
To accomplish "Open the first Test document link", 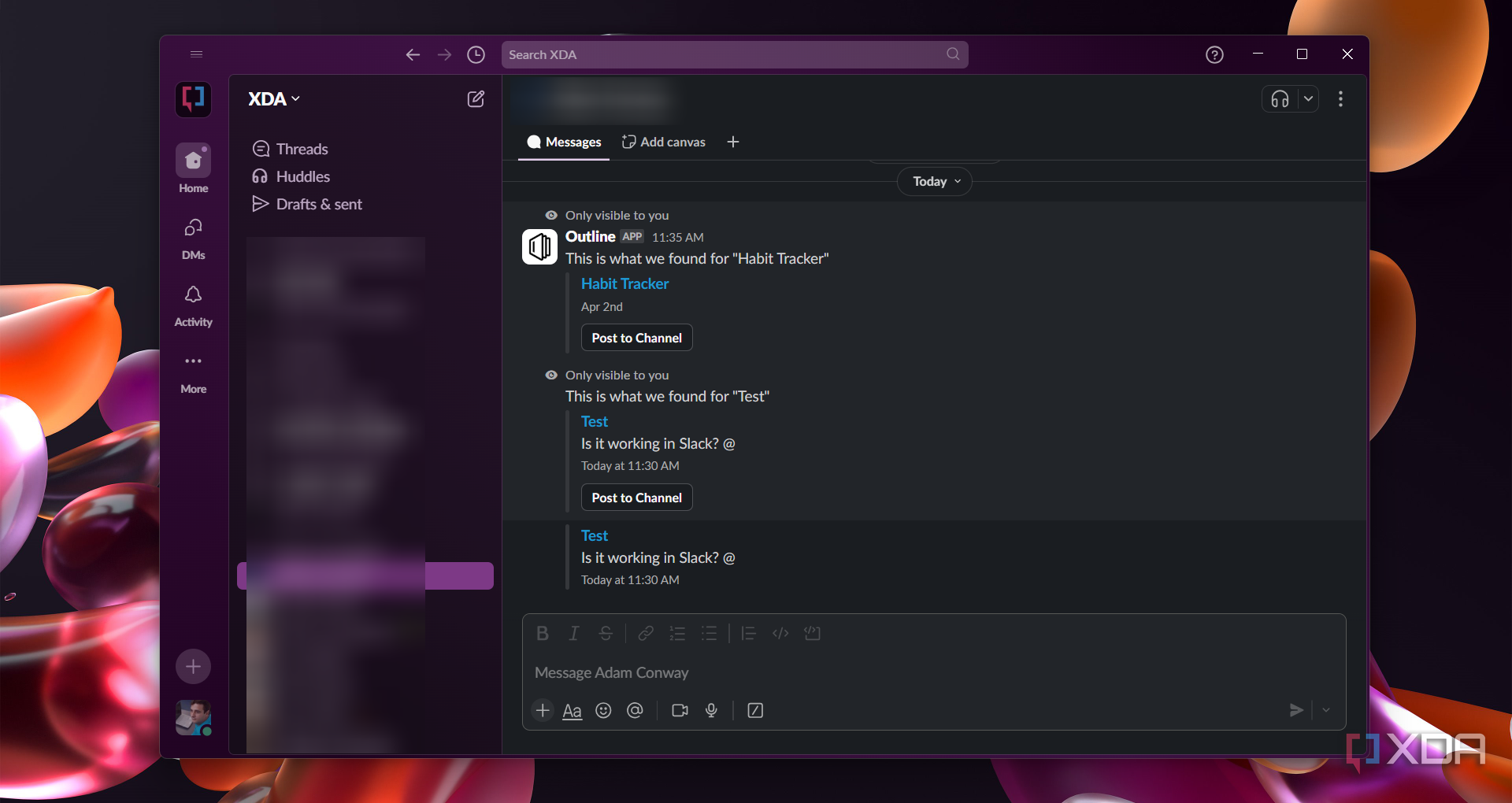I will pos(595,421).
